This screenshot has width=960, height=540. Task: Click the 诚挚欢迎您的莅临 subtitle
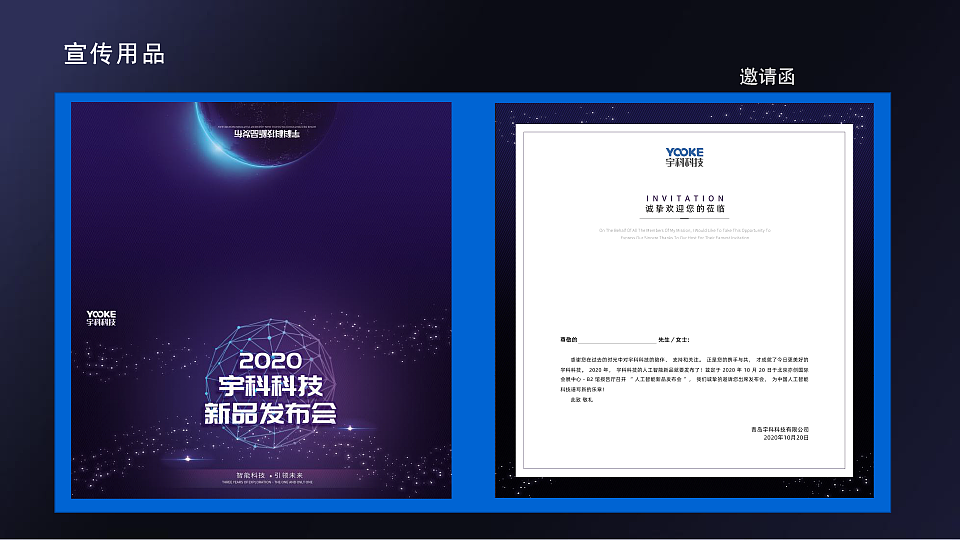pyautogui.click(x=685, y=209)
